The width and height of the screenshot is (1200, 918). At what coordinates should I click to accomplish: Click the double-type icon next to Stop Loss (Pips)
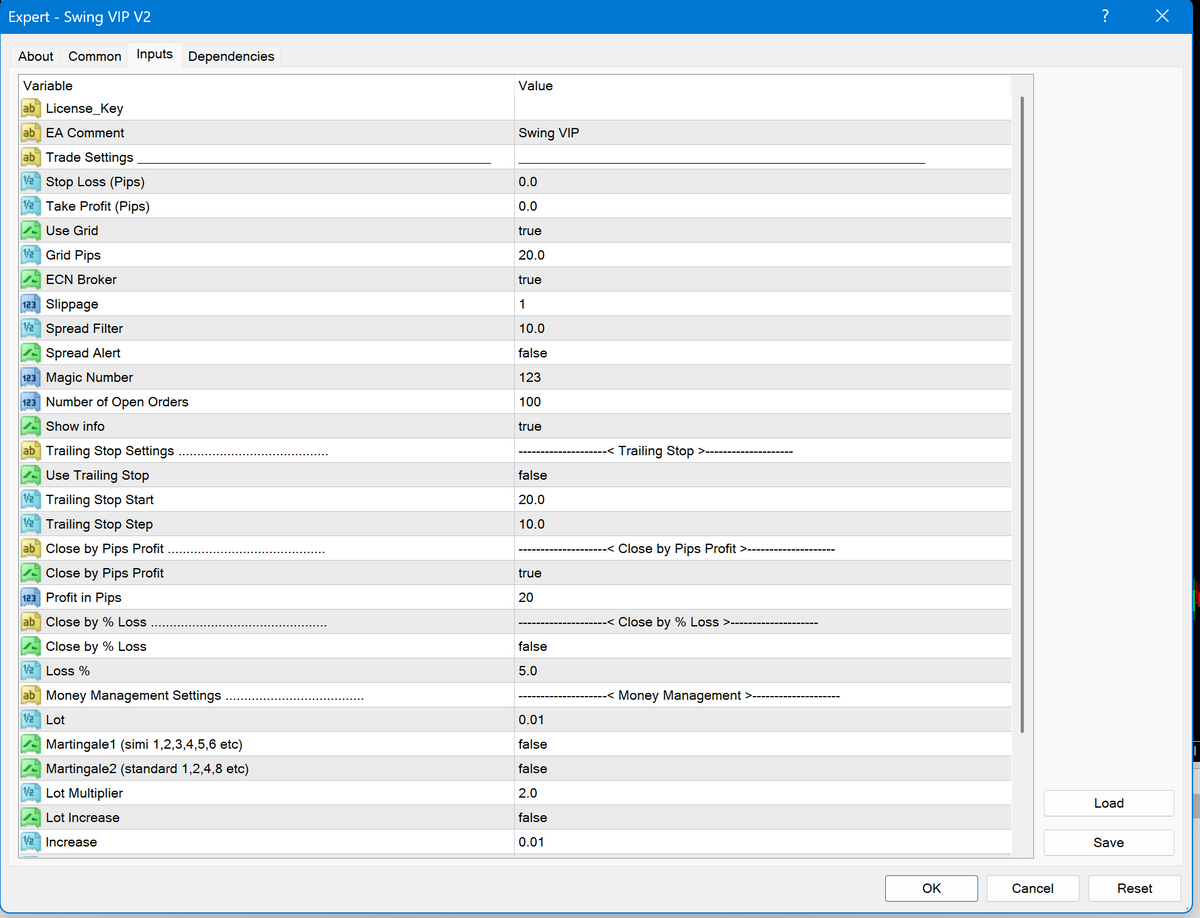(30, 182)
